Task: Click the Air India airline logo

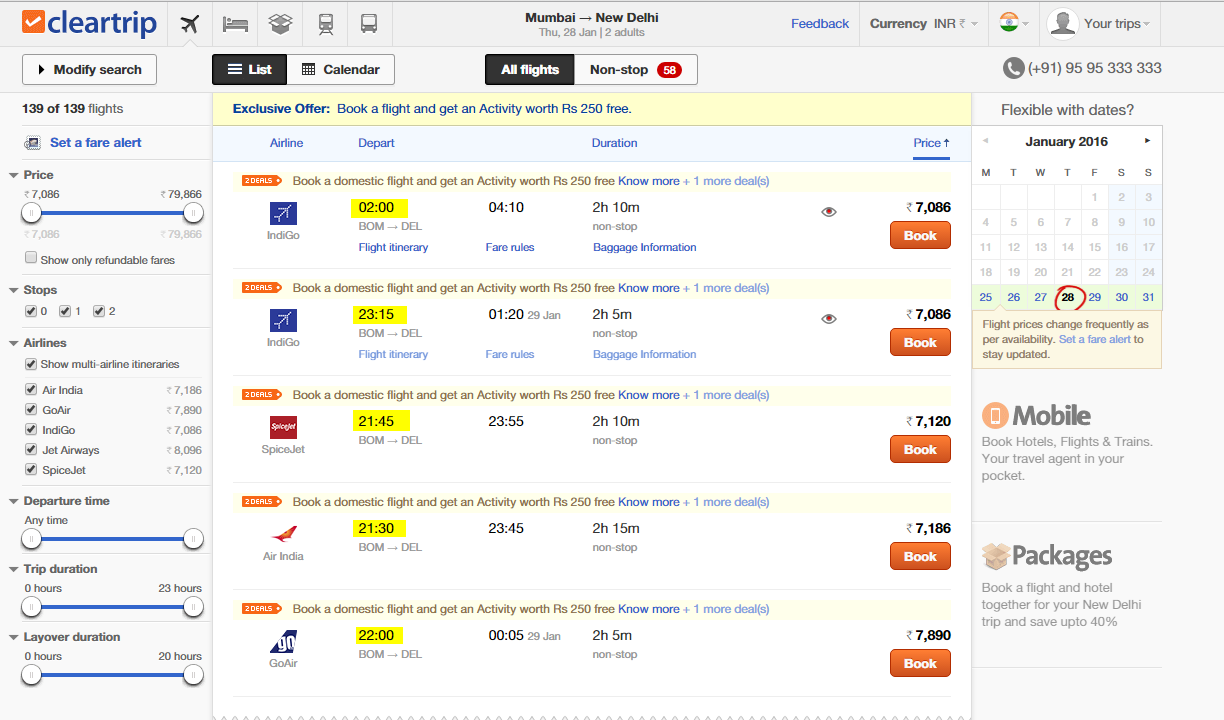Action: click(x=283, y=534)
